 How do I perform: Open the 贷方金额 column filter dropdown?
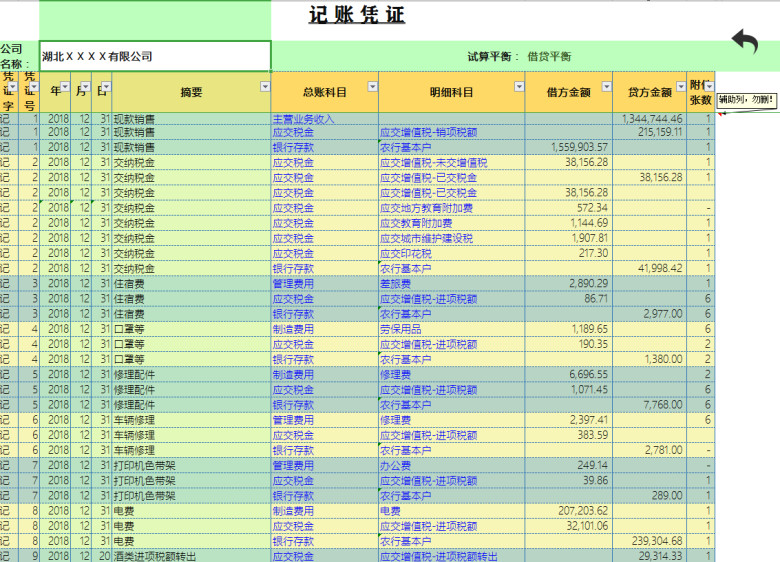tap(681, 87)
